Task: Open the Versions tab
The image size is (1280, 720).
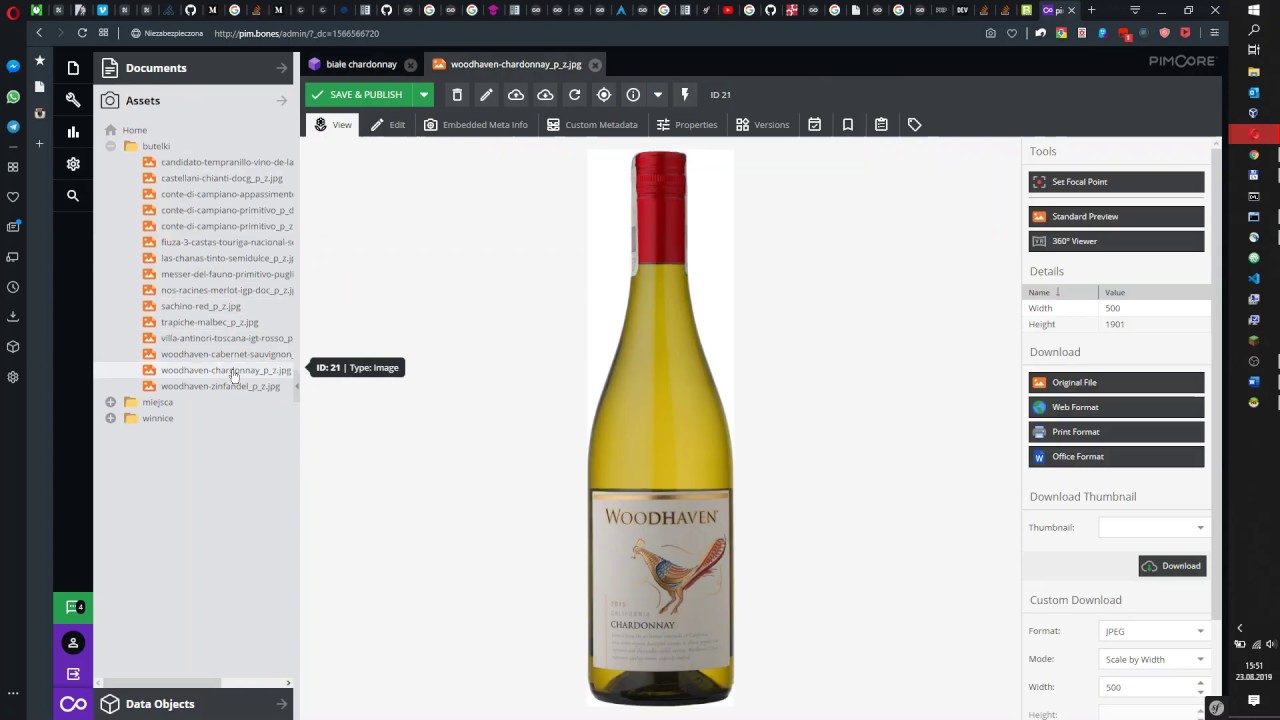Action: pyautogui.click(x=763, y=125)
